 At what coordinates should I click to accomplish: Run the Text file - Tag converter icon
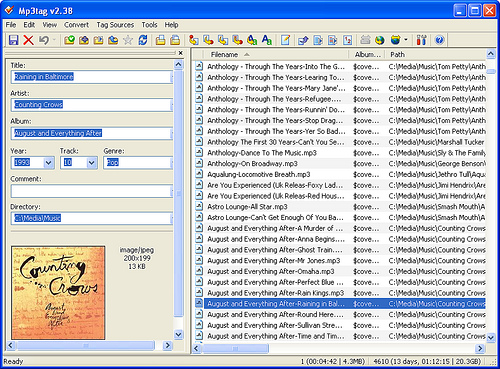(x=237, y=40)
